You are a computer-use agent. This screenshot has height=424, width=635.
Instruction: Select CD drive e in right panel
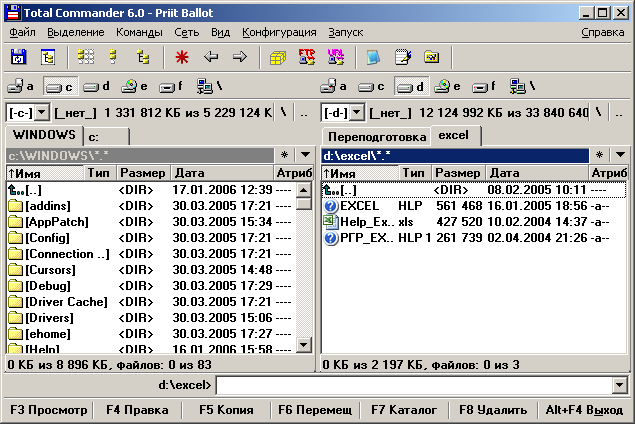447,86
